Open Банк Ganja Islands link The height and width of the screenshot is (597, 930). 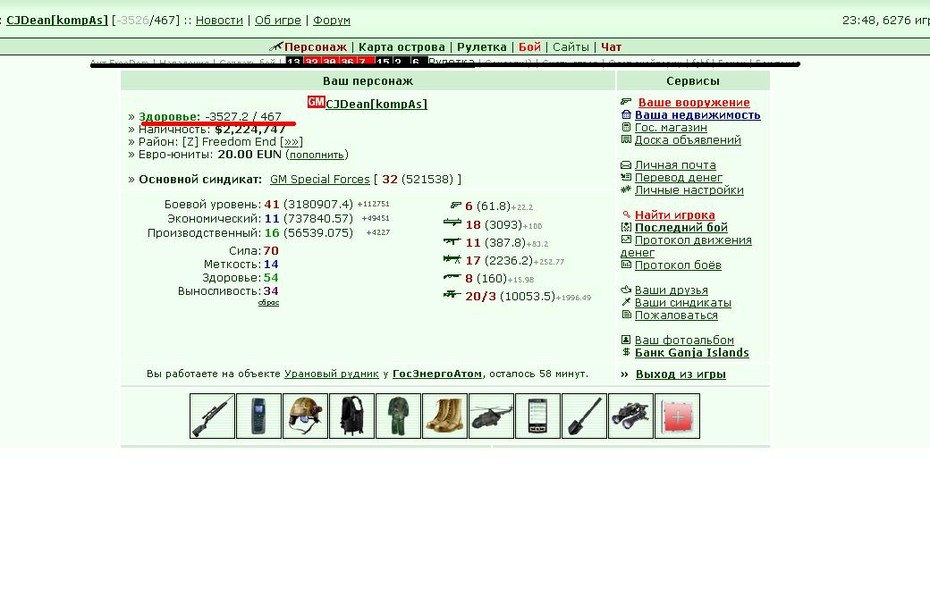tap(692, 352)
